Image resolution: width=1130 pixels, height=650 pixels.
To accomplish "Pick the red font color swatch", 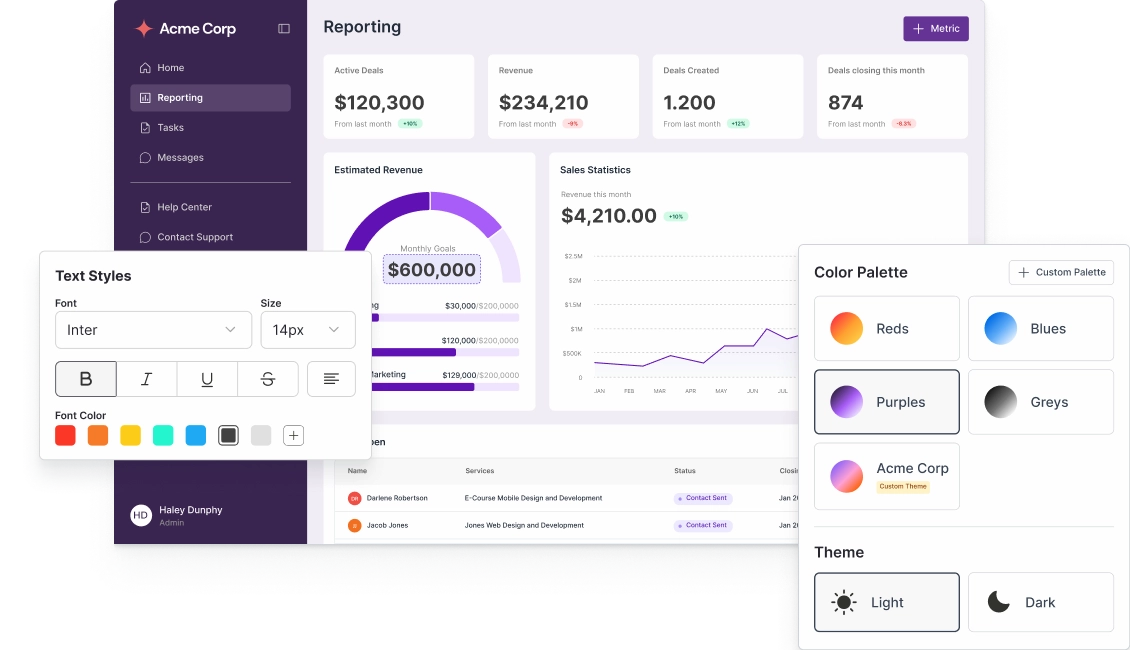I will tap(66, 435).
